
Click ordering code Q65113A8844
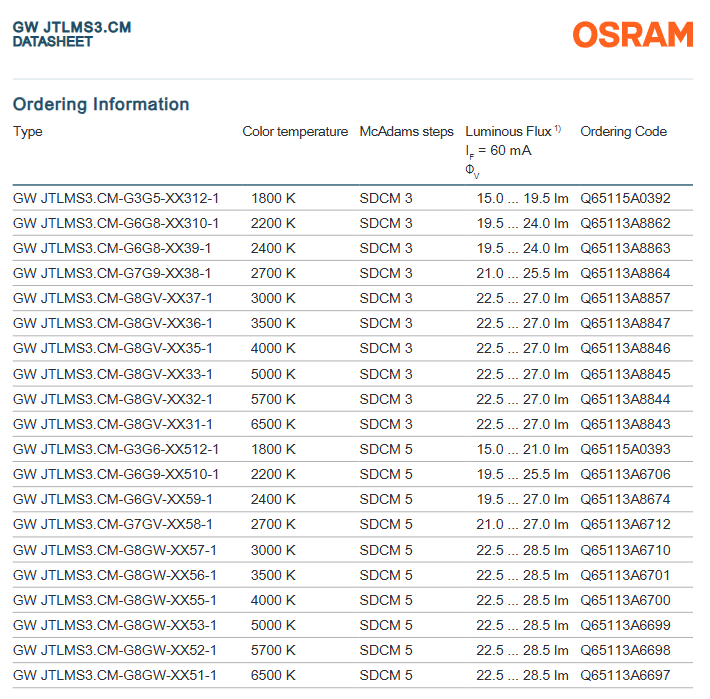pos(625,399)
